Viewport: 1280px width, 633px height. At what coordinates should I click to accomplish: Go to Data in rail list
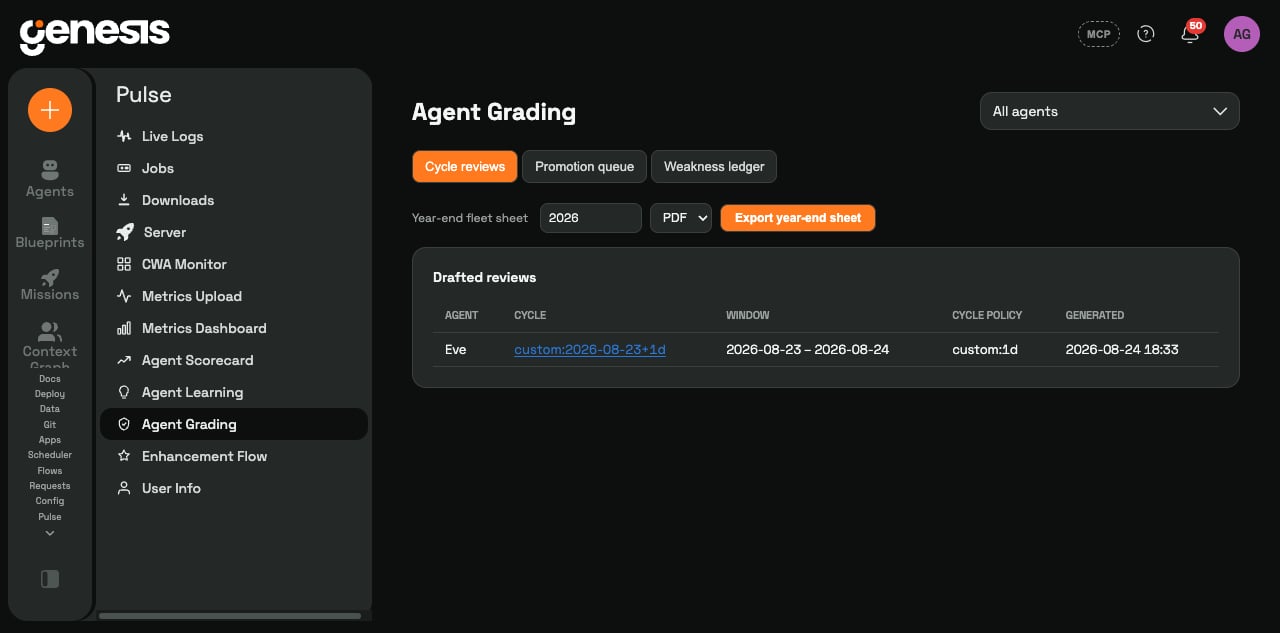pyautogui.click(x=50, y=409)
